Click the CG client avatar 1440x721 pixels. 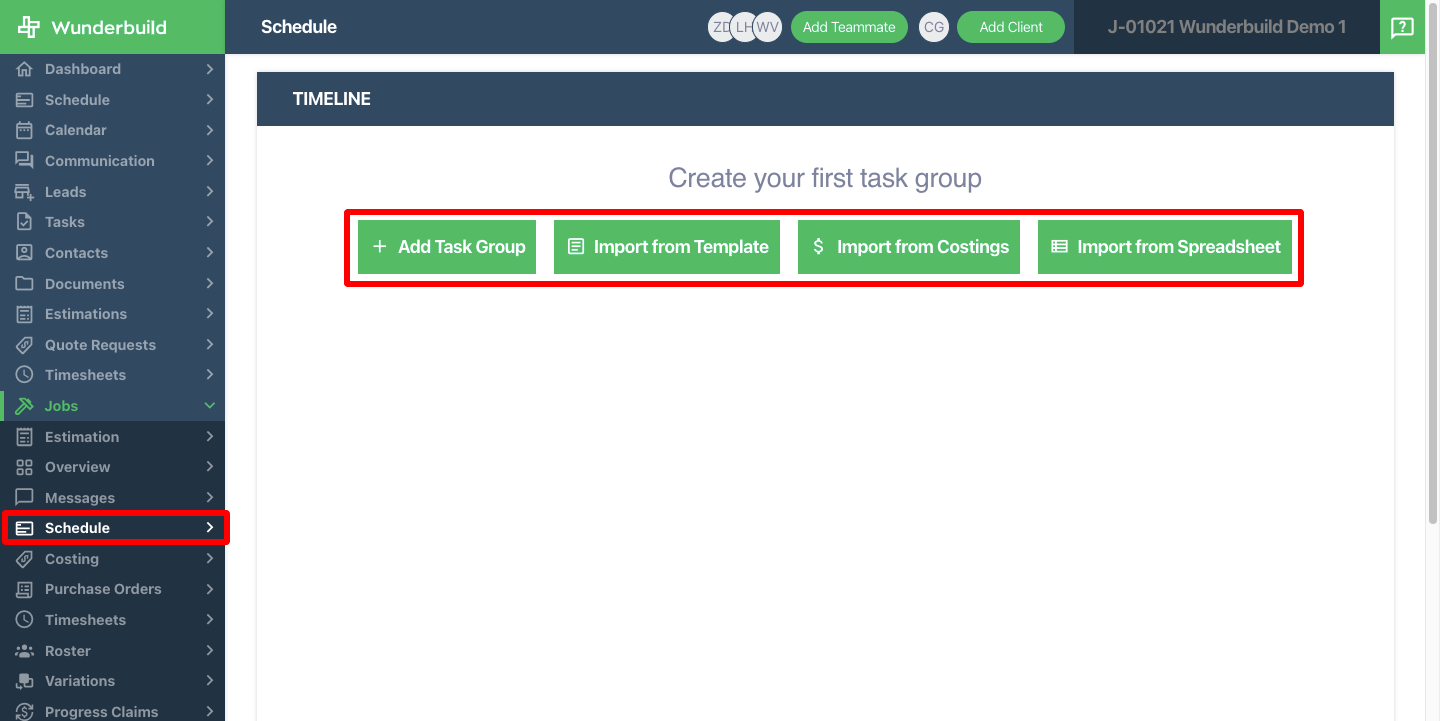(934, 27)
